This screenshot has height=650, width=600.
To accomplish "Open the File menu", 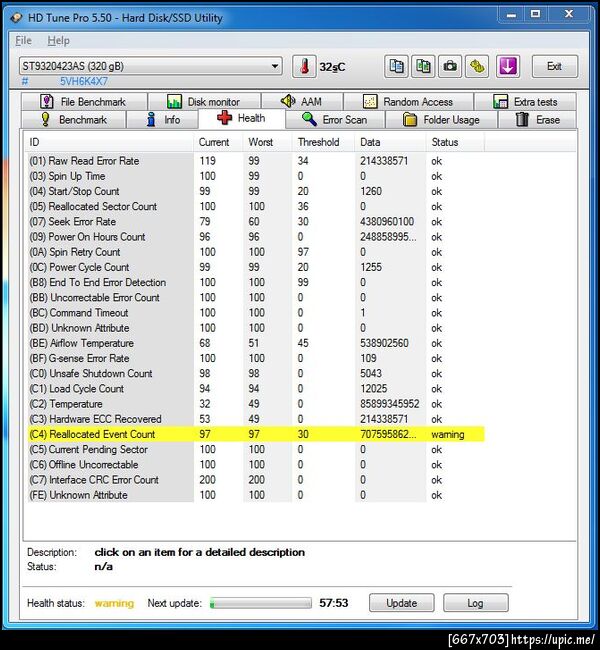I will (x=23, y=41).
